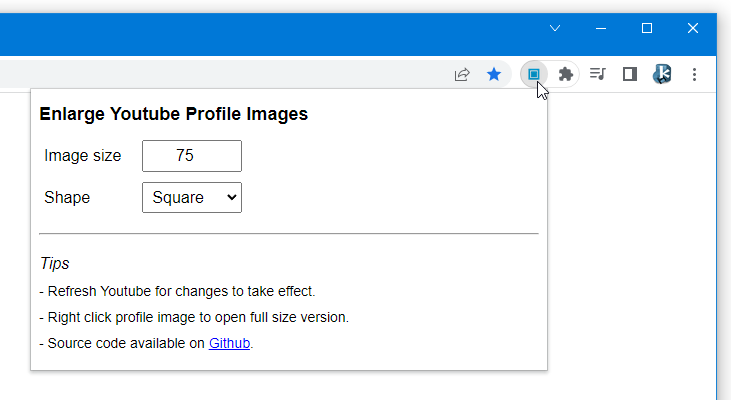Close the browser window
The width and height of the screenshot is (731, 400).
[693, 28]
